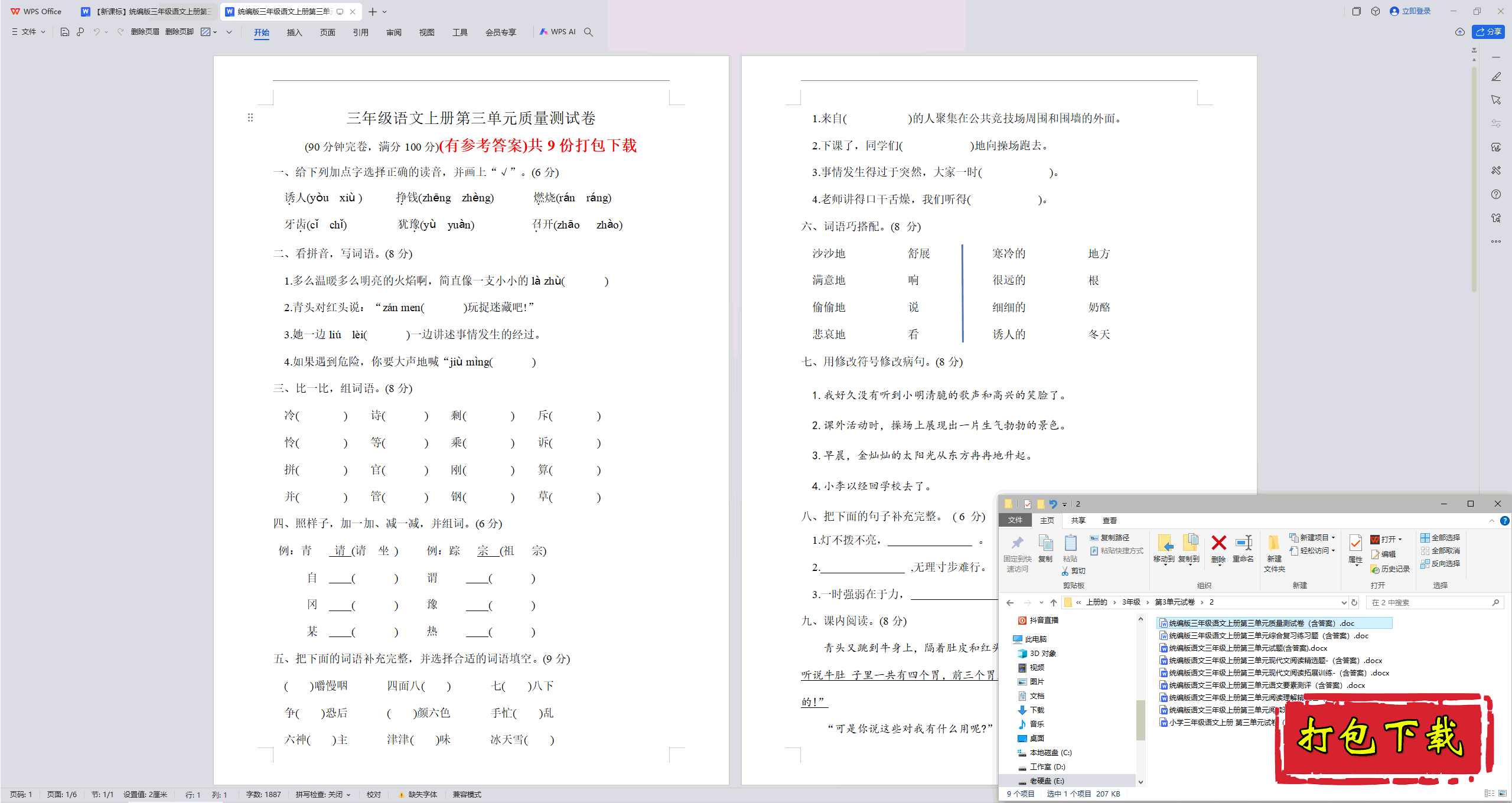This screenshot has height=803, width=1512.
Task: Open the help question-mark icon in sidebar
Action: coord(1496,194)
